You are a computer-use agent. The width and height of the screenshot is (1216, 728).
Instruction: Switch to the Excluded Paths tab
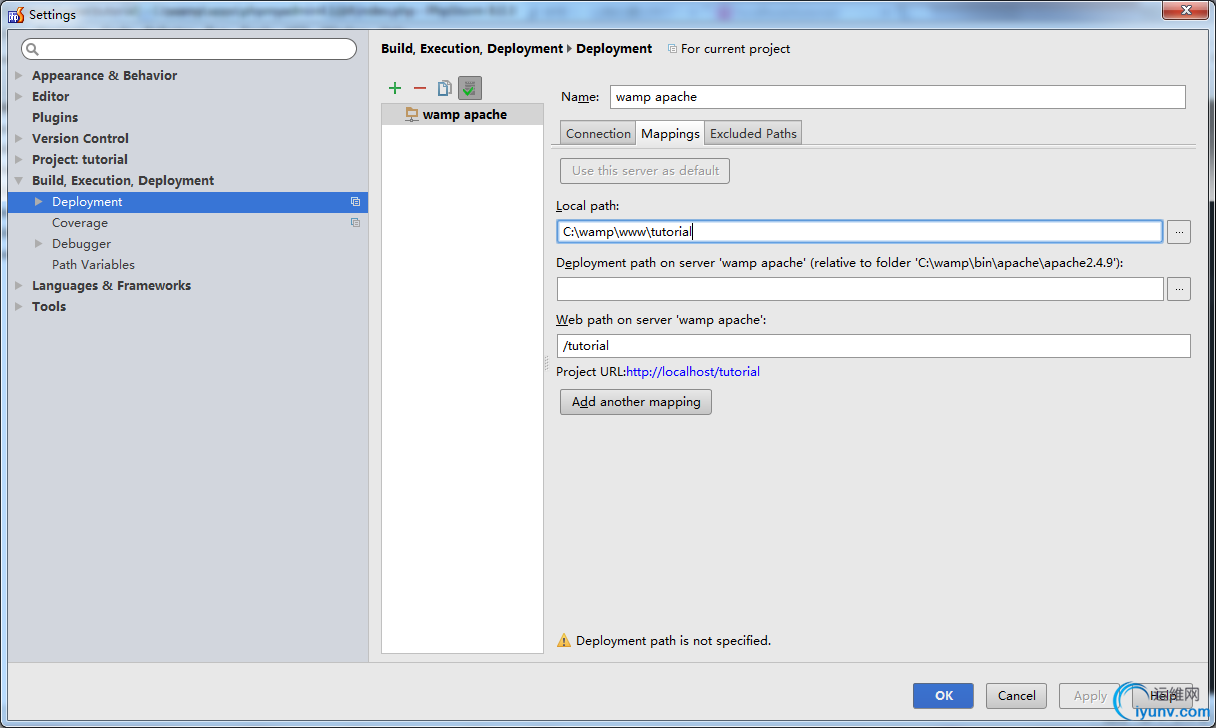tap(753, 134)
